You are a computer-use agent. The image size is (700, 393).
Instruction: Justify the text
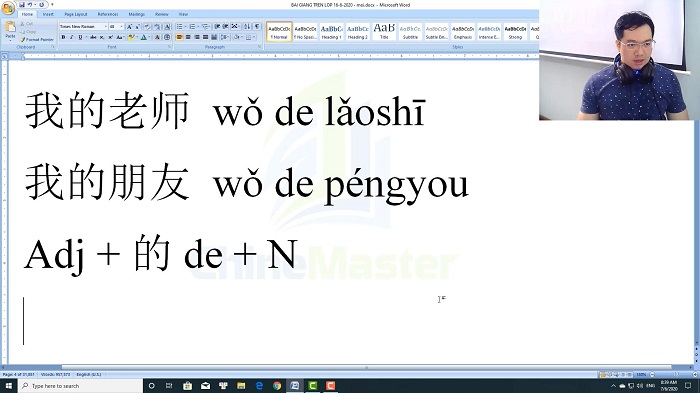(205, 38)
